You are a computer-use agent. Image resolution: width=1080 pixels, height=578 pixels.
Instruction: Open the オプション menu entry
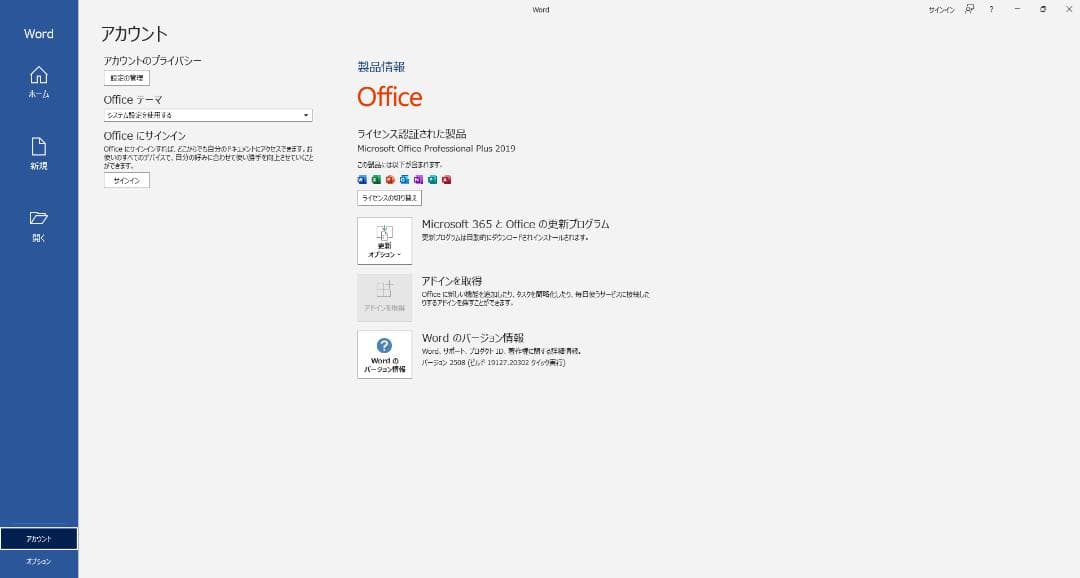click(40, 561)
